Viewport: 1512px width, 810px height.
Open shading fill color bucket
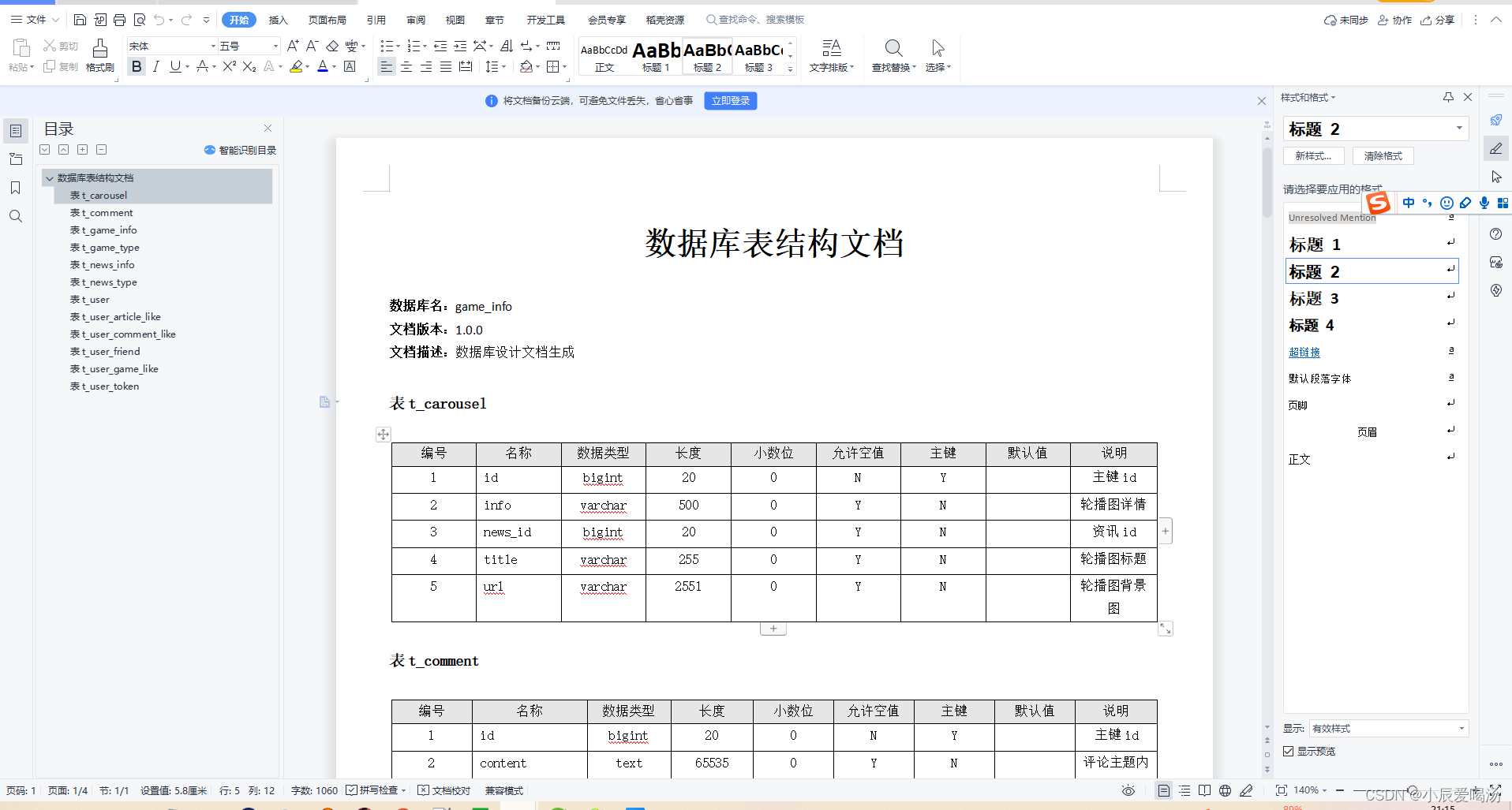526,67
